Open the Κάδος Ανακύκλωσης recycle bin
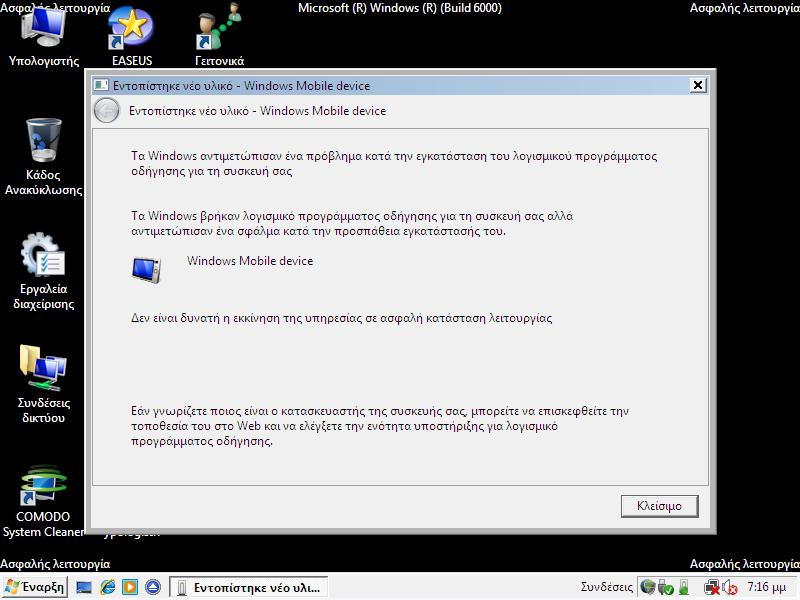 43,157
